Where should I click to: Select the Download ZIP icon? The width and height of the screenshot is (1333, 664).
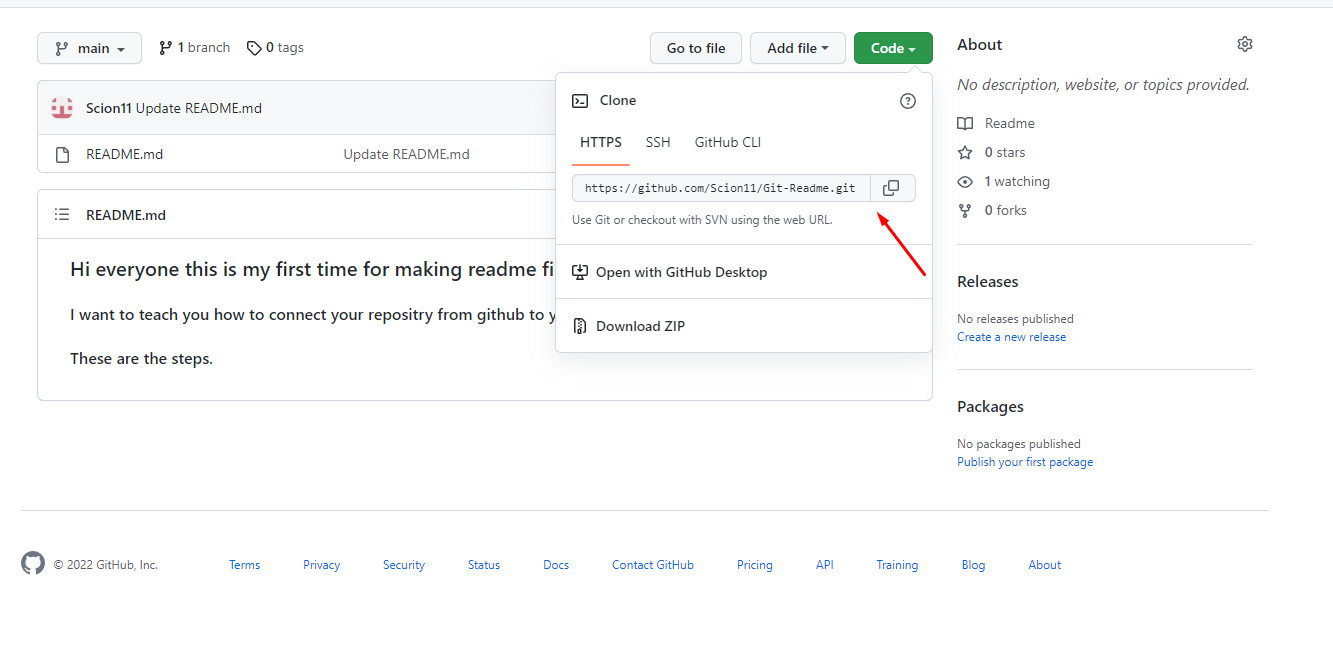click(x=579, y=325)
